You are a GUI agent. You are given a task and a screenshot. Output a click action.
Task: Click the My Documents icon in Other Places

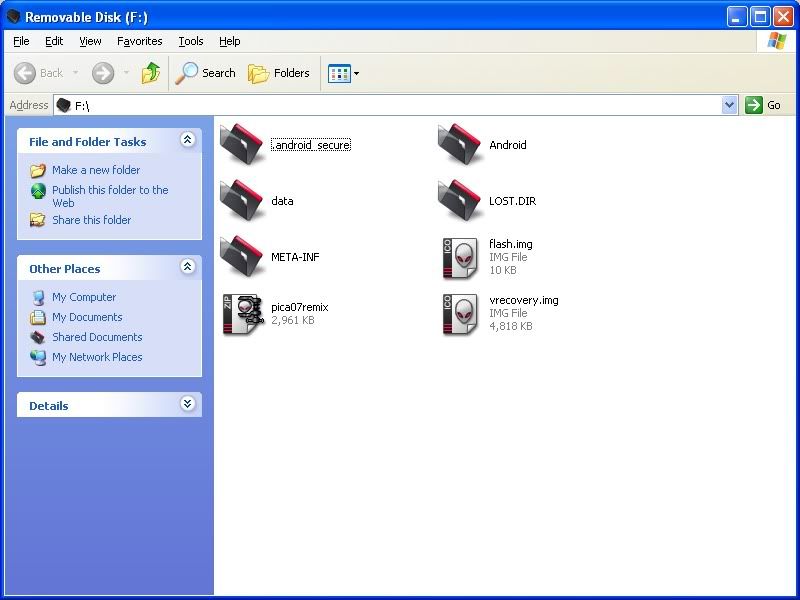(x=38, y=317)
